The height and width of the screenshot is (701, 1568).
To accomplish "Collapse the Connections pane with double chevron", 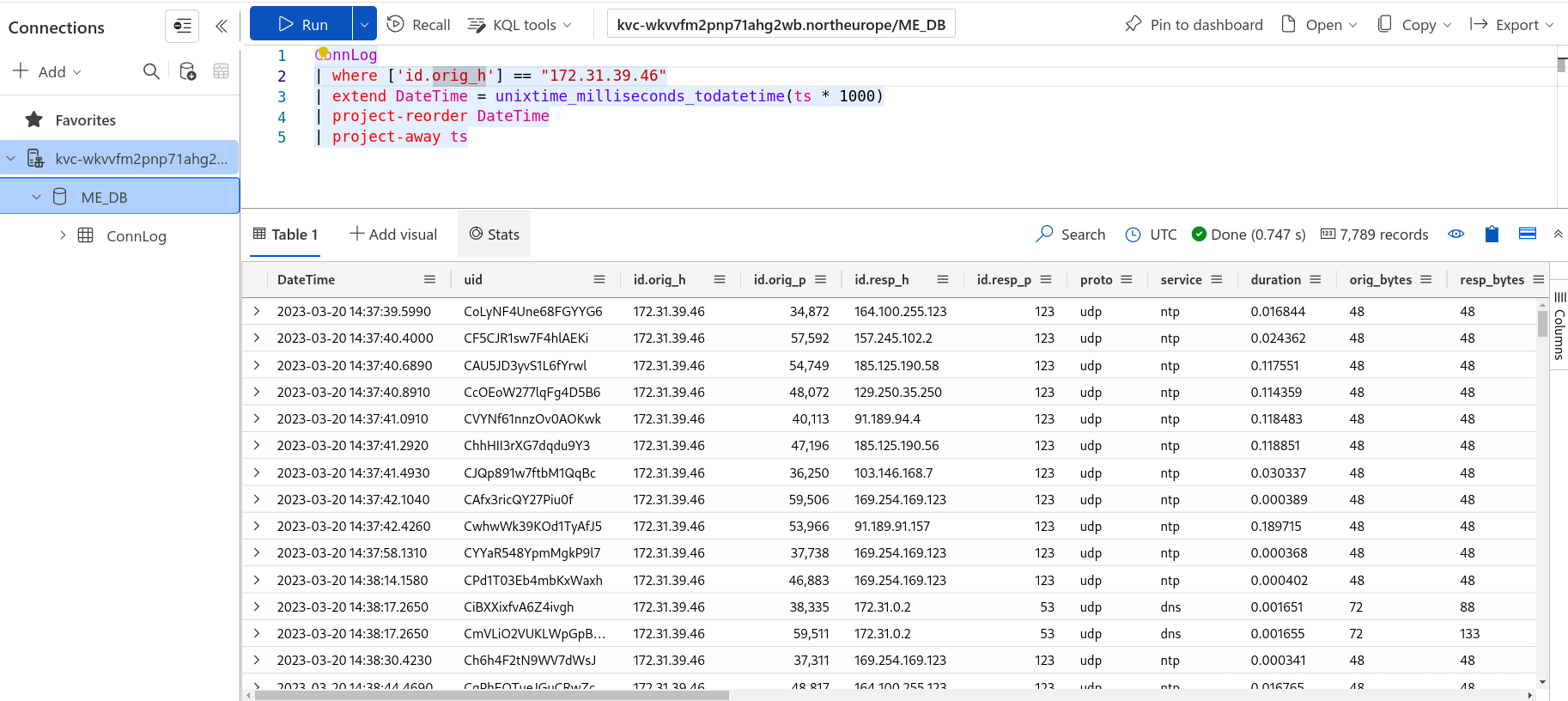I will (x=222, y=26).
